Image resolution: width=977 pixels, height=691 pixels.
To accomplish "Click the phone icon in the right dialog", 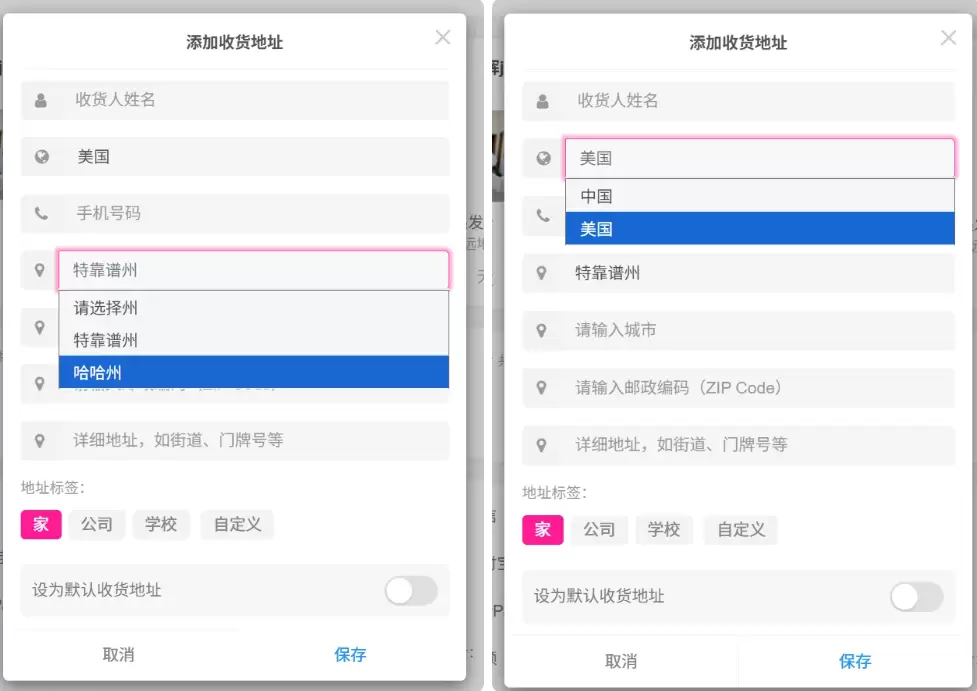I will [x=540, y=215].
